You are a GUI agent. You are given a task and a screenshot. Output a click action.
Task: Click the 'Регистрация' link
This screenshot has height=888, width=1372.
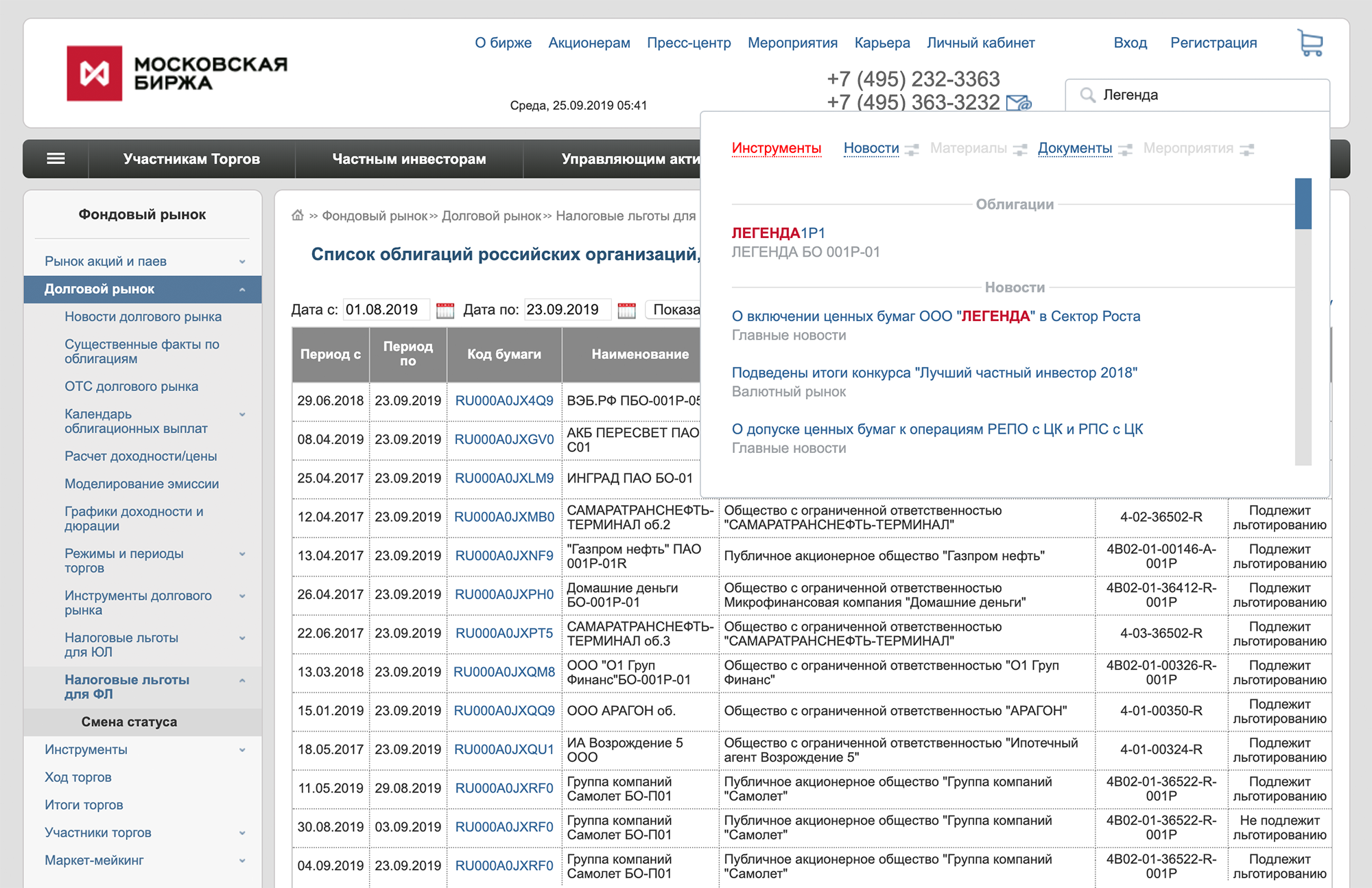1214,43
